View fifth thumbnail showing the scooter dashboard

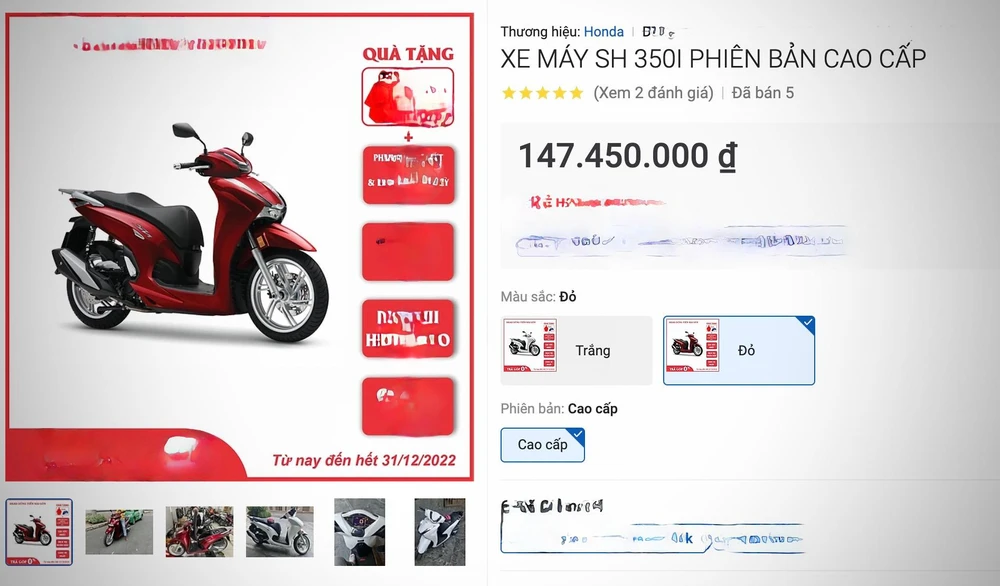pos(360,532)
